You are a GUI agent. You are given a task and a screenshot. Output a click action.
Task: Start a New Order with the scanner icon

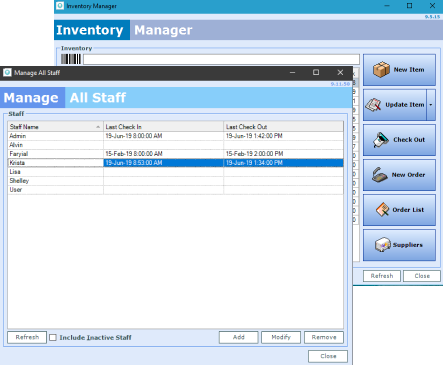[379, 175]
